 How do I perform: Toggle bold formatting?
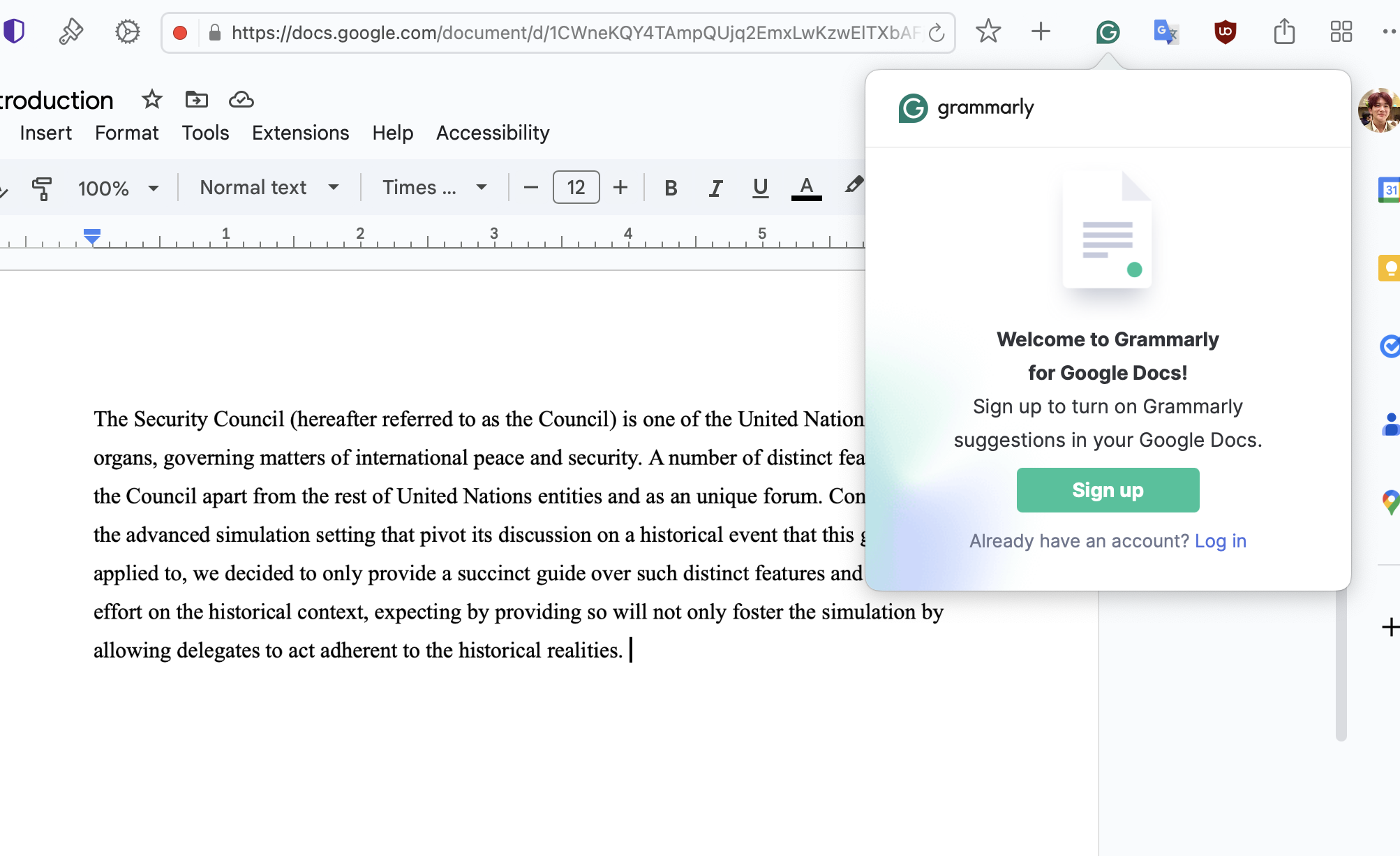point(671,188)
